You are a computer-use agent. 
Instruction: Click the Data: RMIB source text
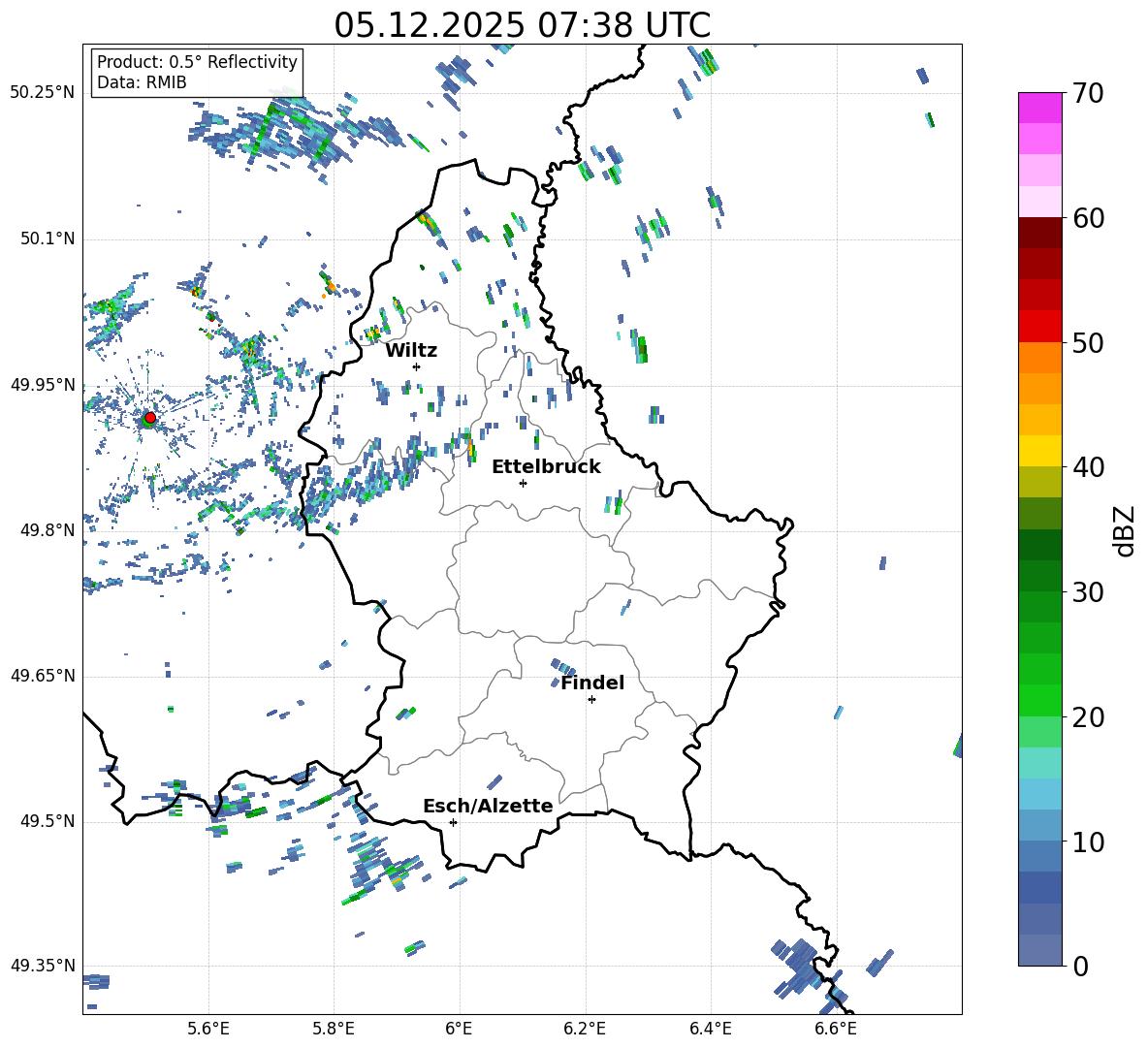pyautogui.click(x=142, y=82)
